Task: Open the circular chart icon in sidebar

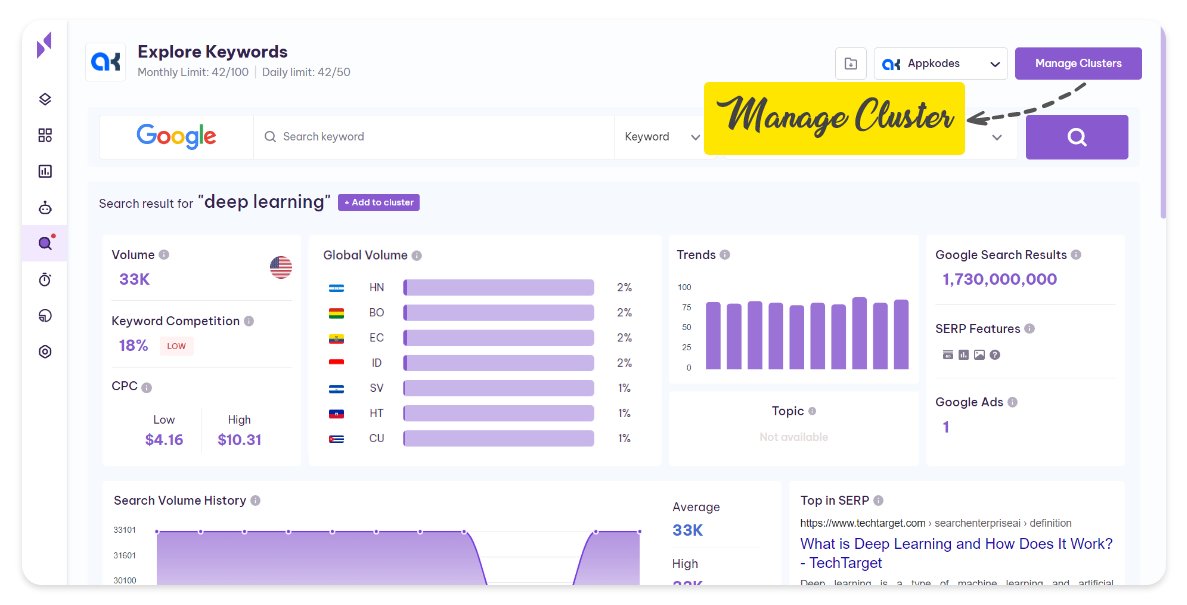Action: pyautogui.click(x=45, y=316)
